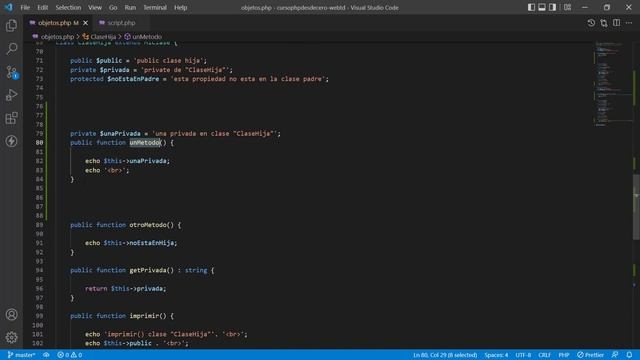Screen dimensions: 640x360
Task: Open the File menu
Action: click(x=25, y=7)
